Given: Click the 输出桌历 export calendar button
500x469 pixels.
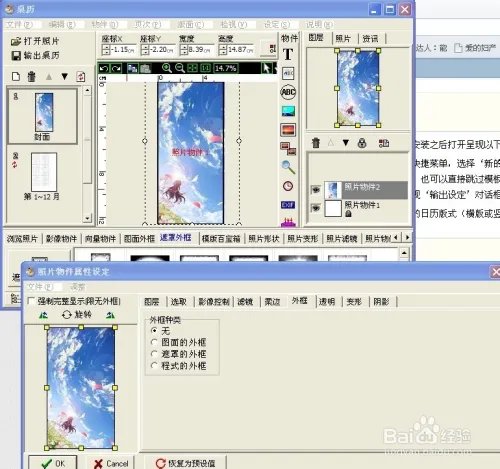Looking at the screenshot, I should point(35,55).
